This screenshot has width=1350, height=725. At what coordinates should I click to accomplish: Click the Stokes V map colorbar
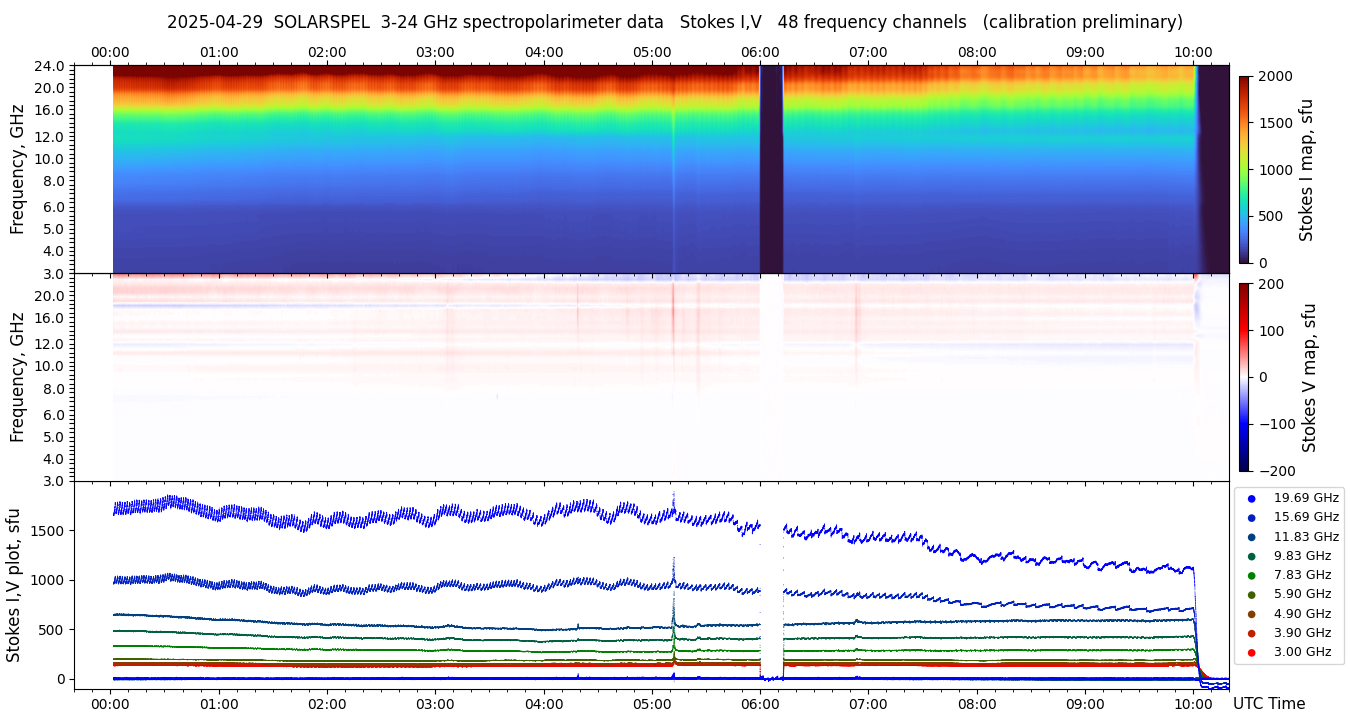coord(1244,377)
